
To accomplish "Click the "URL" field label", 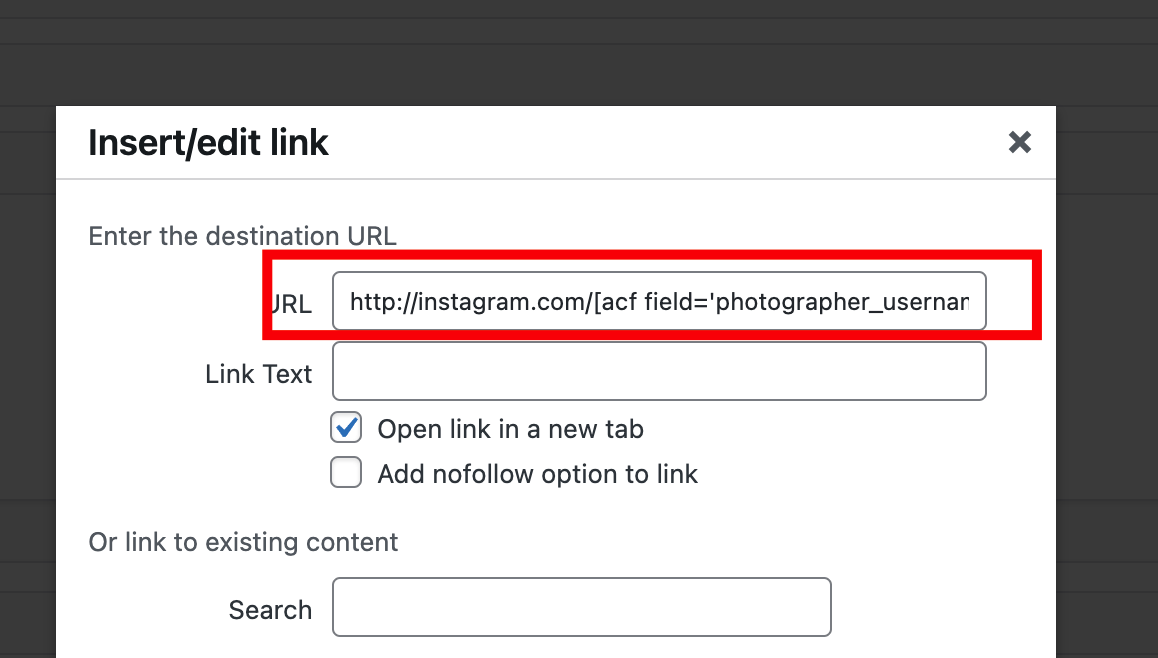I will [291, 305].
